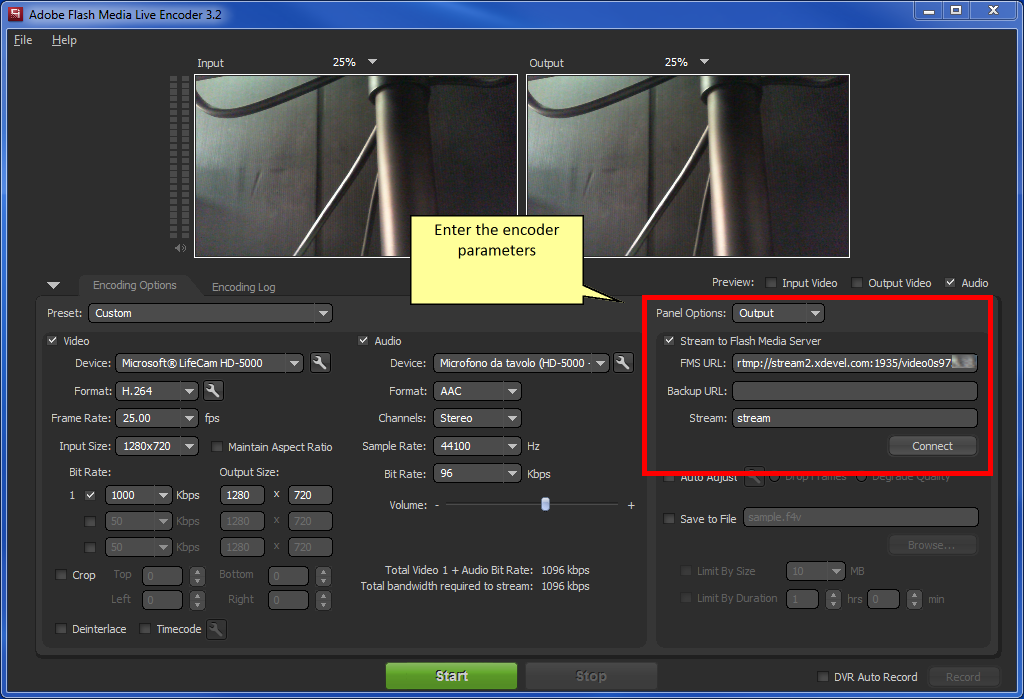Click the volume minus sign
Screen dimensions: 1024x699
point(437,505)
